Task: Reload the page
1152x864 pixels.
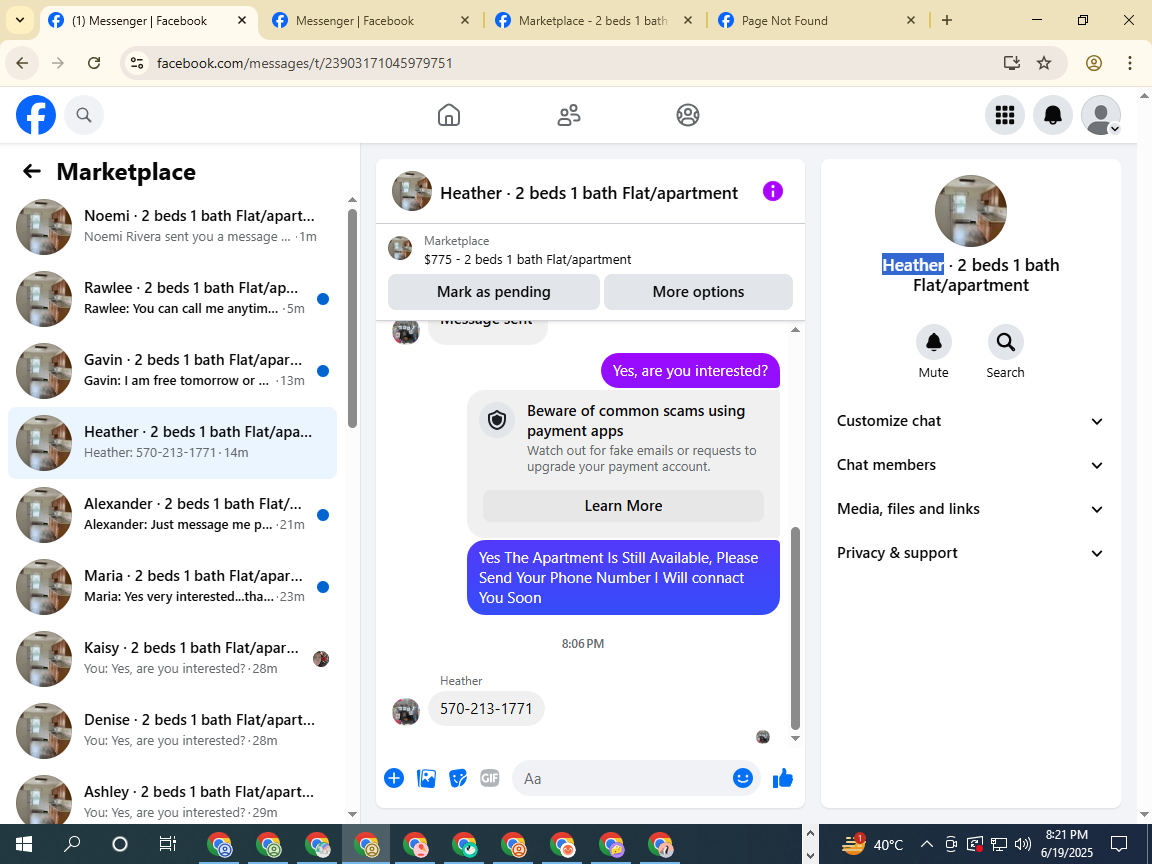Action: tap(94, 63)
